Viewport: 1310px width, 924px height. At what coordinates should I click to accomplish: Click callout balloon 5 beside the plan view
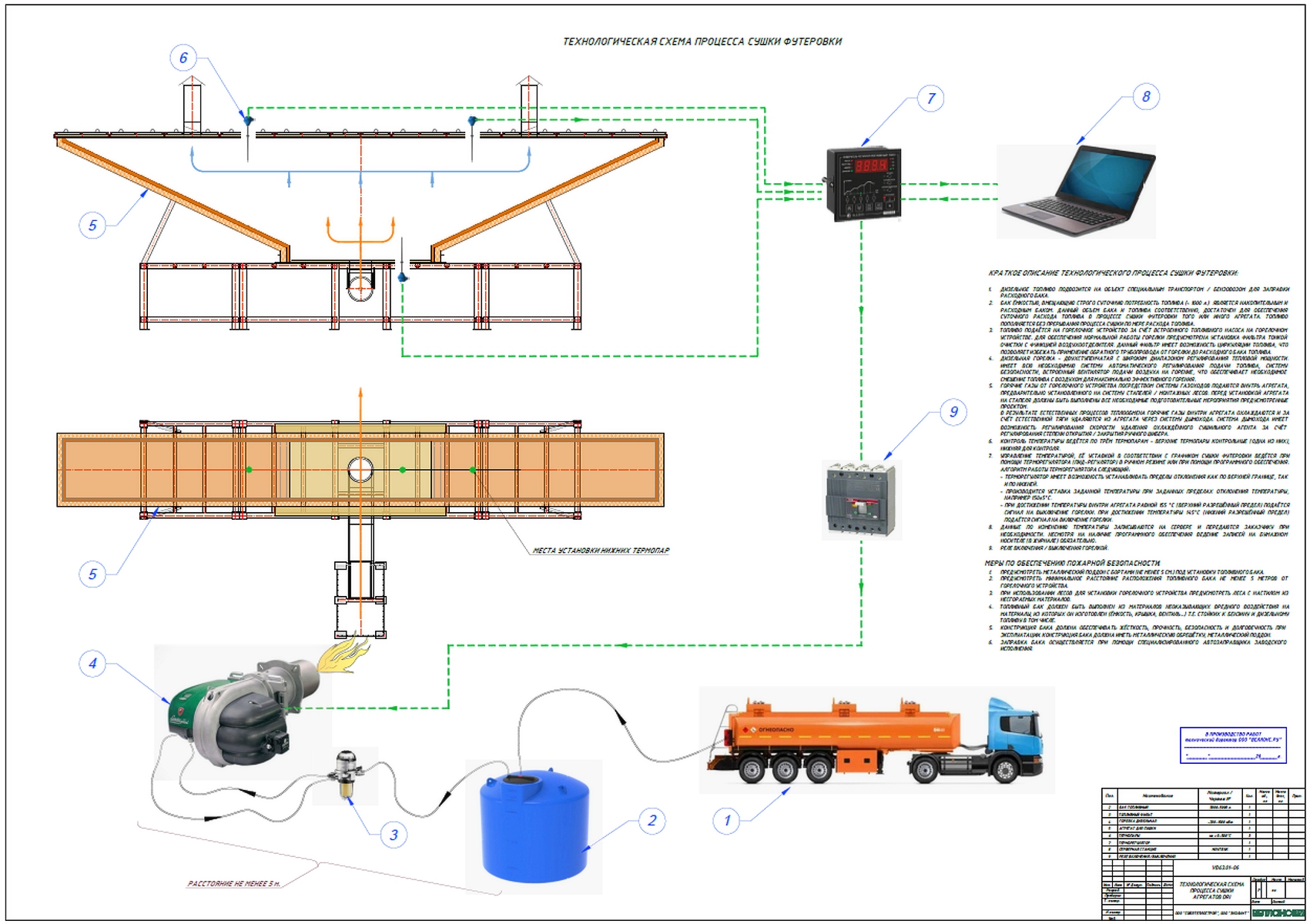(x=92, y=574)
